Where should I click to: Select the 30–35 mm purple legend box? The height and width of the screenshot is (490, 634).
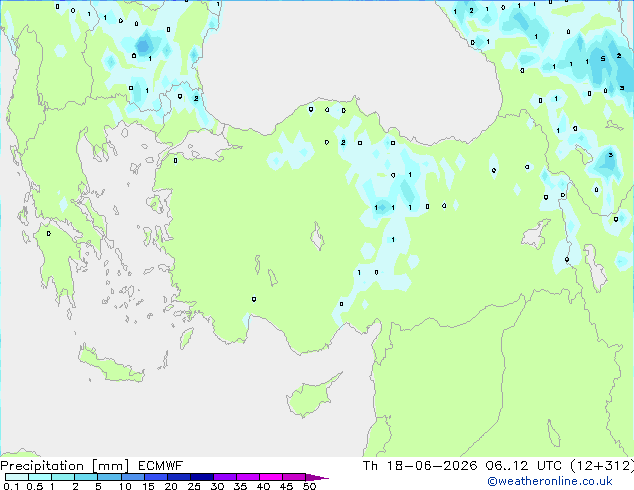225,477
